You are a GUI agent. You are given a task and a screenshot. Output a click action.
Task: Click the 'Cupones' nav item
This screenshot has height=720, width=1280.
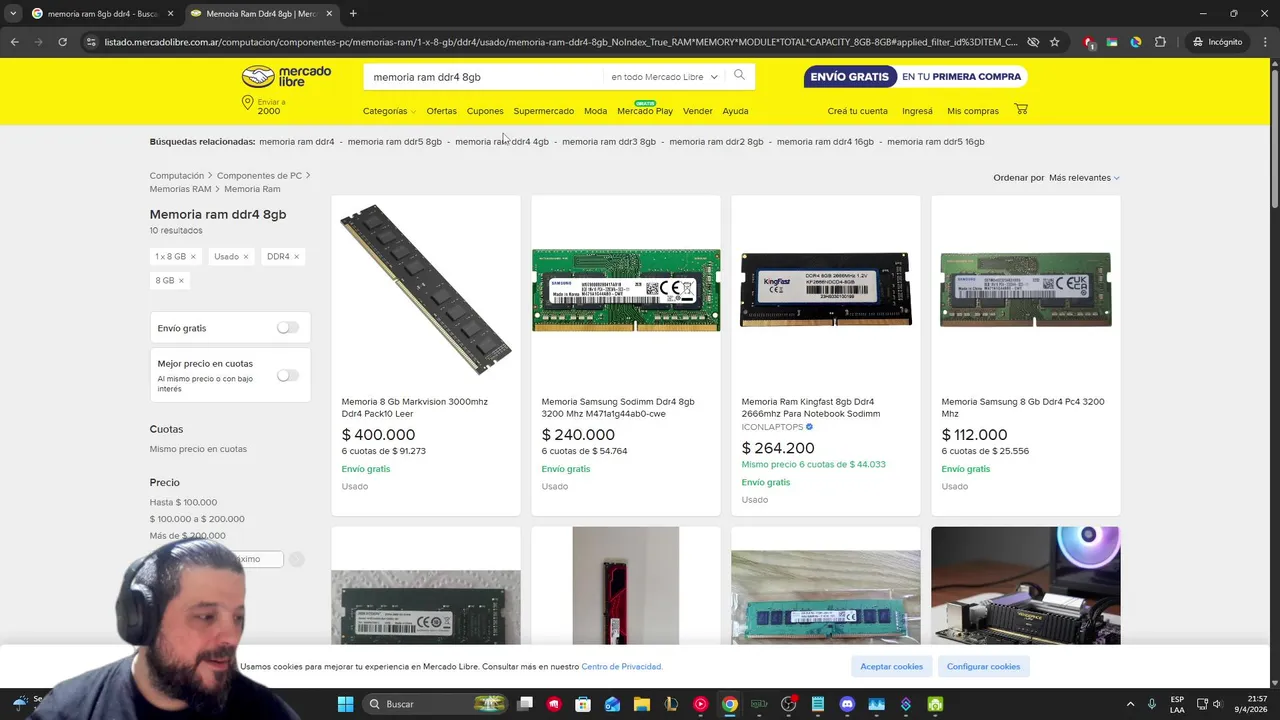click(485, 111)
